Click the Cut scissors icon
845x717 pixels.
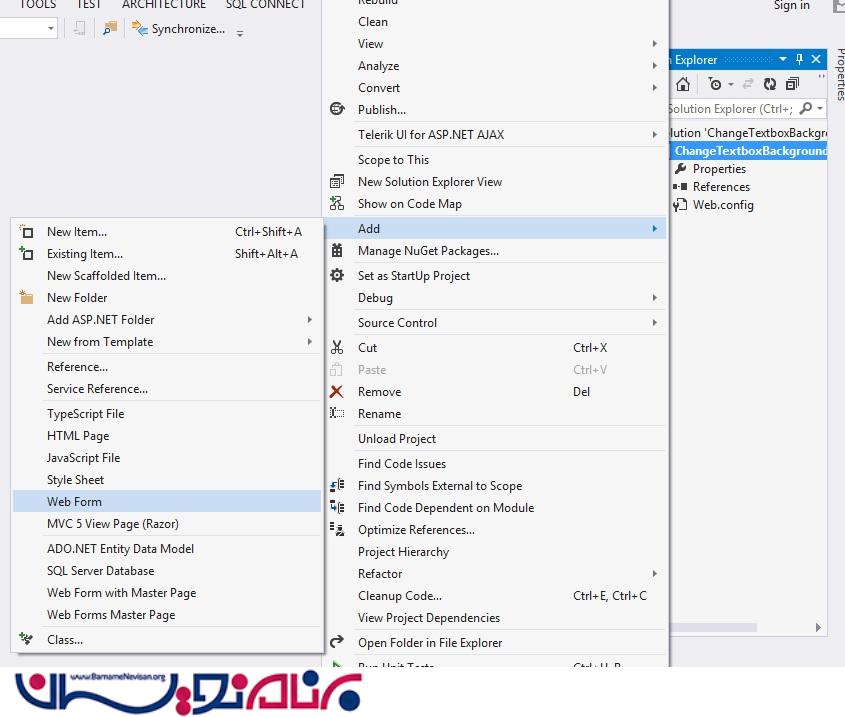pos(337,347)
